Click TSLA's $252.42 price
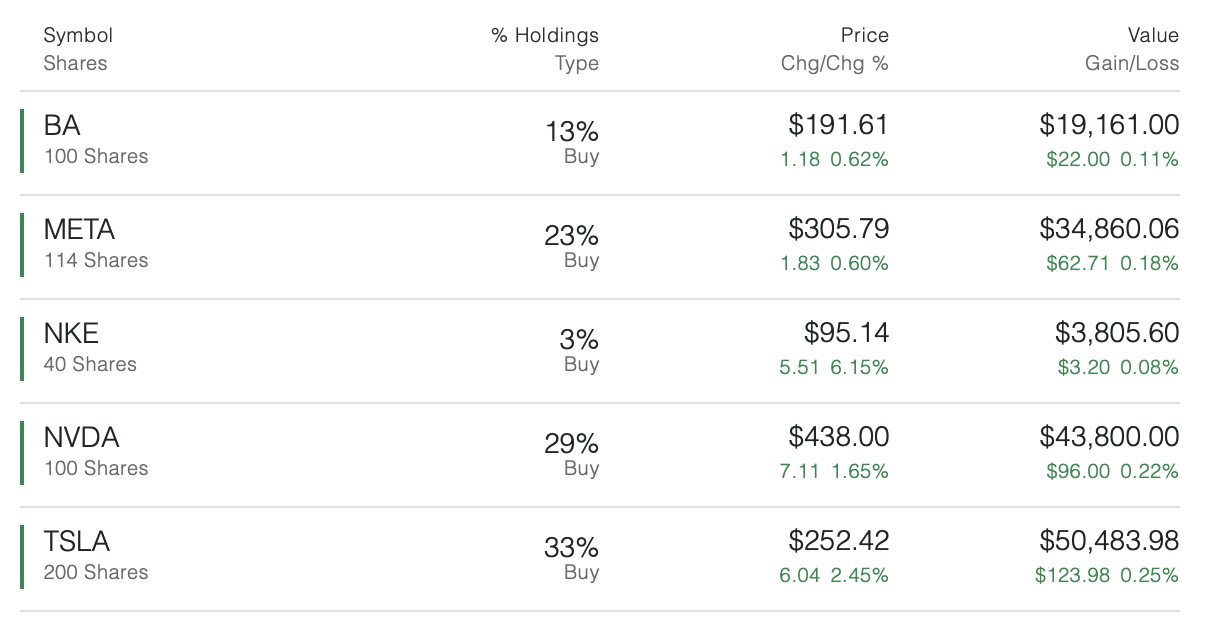Screen dimensions: 1206x634 point(838,541)
